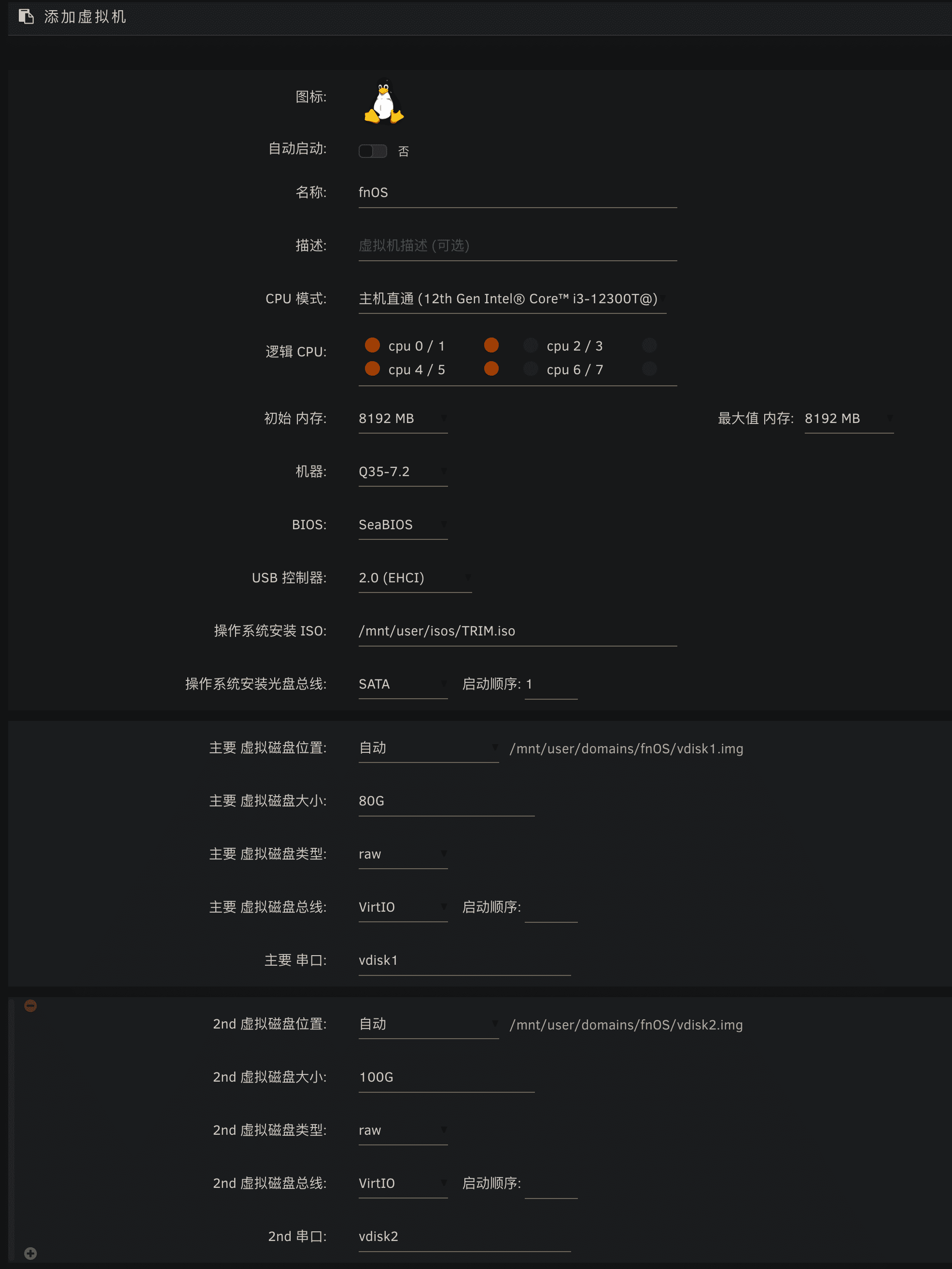
Task: Click the 添加虚拟机 header page icon
Action: [x=26, y=16]
